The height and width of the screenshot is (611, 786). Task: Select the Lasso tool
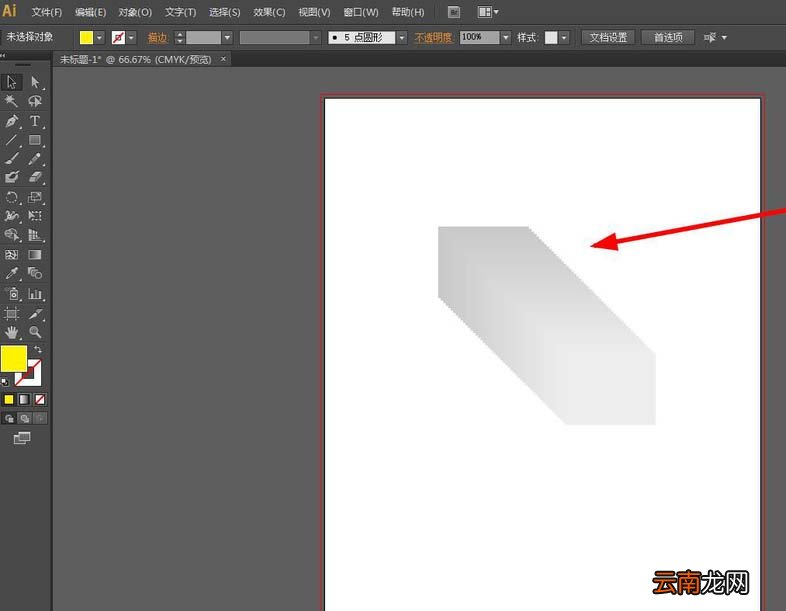35,101
